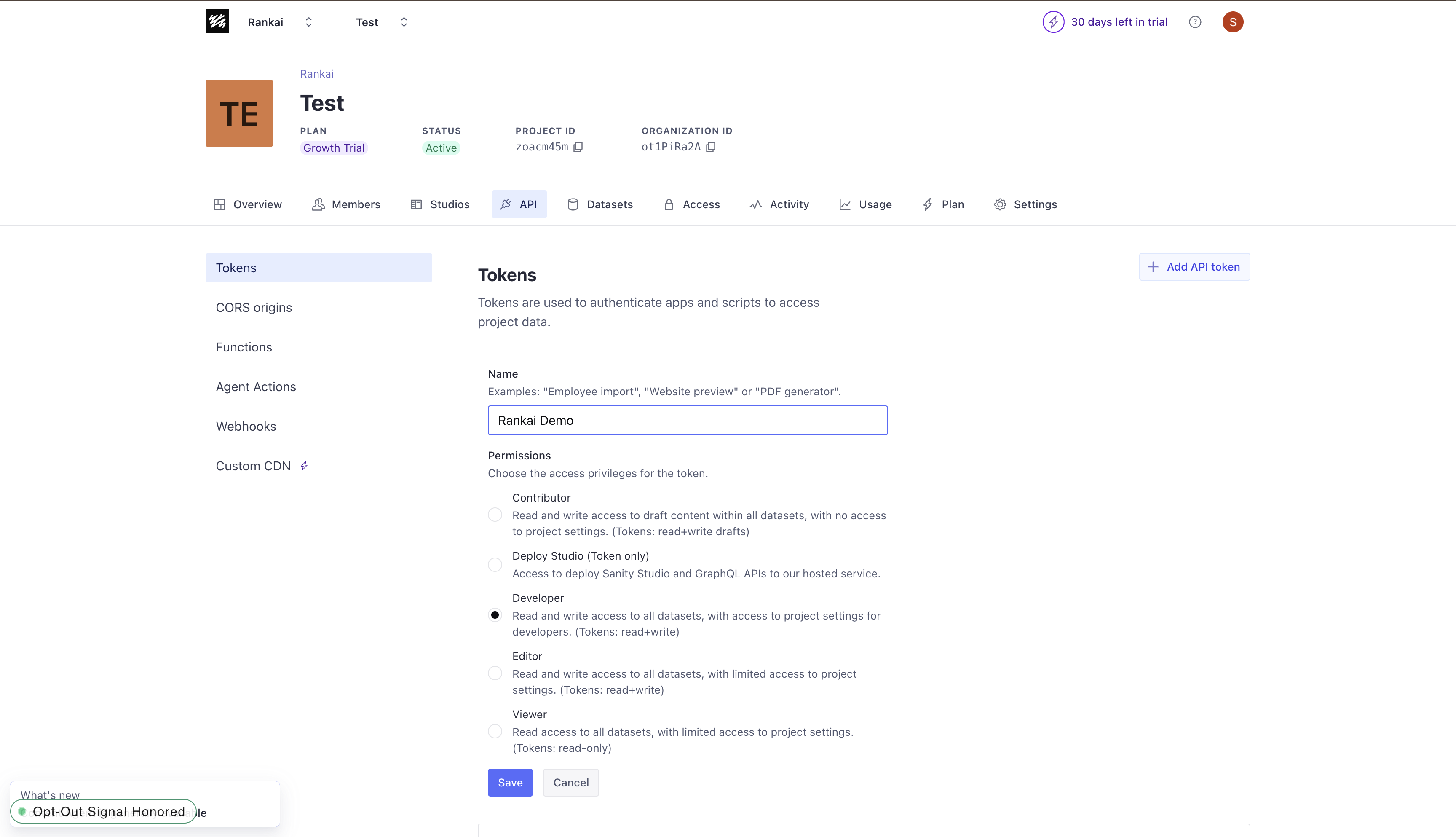Screen dimensions: 1456x837
Task: Save the new API token
Action: (510, 782)
